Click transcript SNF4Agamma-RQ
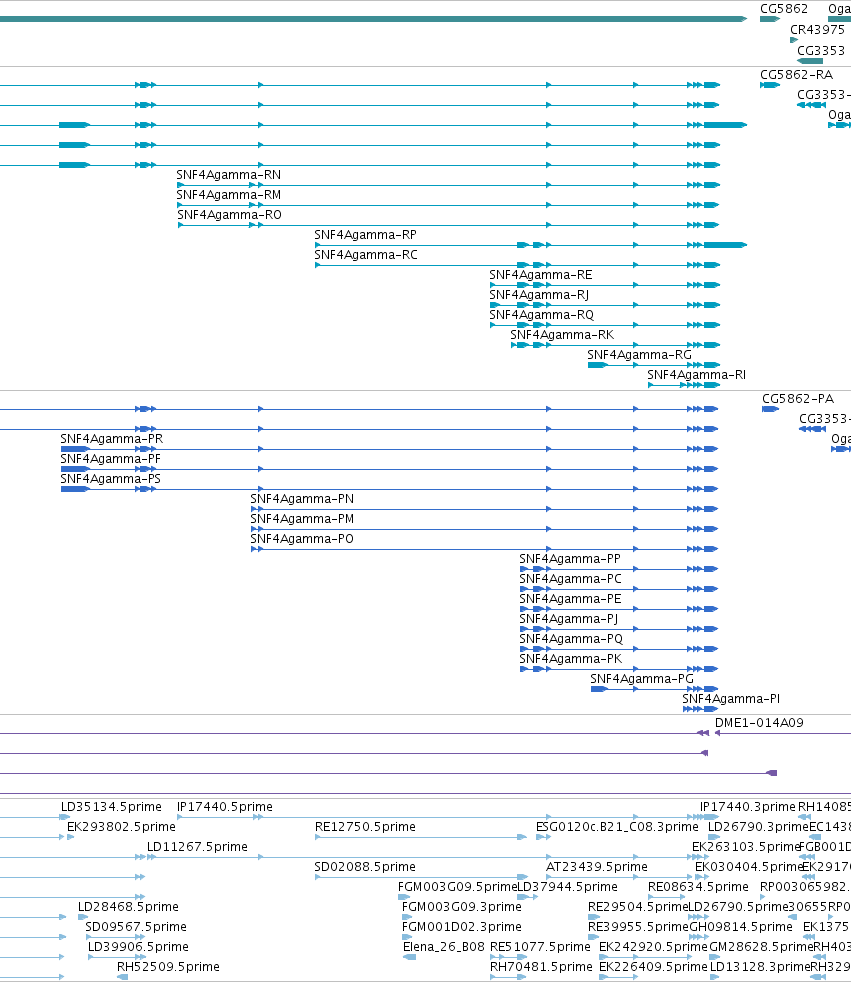 pyautogui.click(x=541, y=315)
